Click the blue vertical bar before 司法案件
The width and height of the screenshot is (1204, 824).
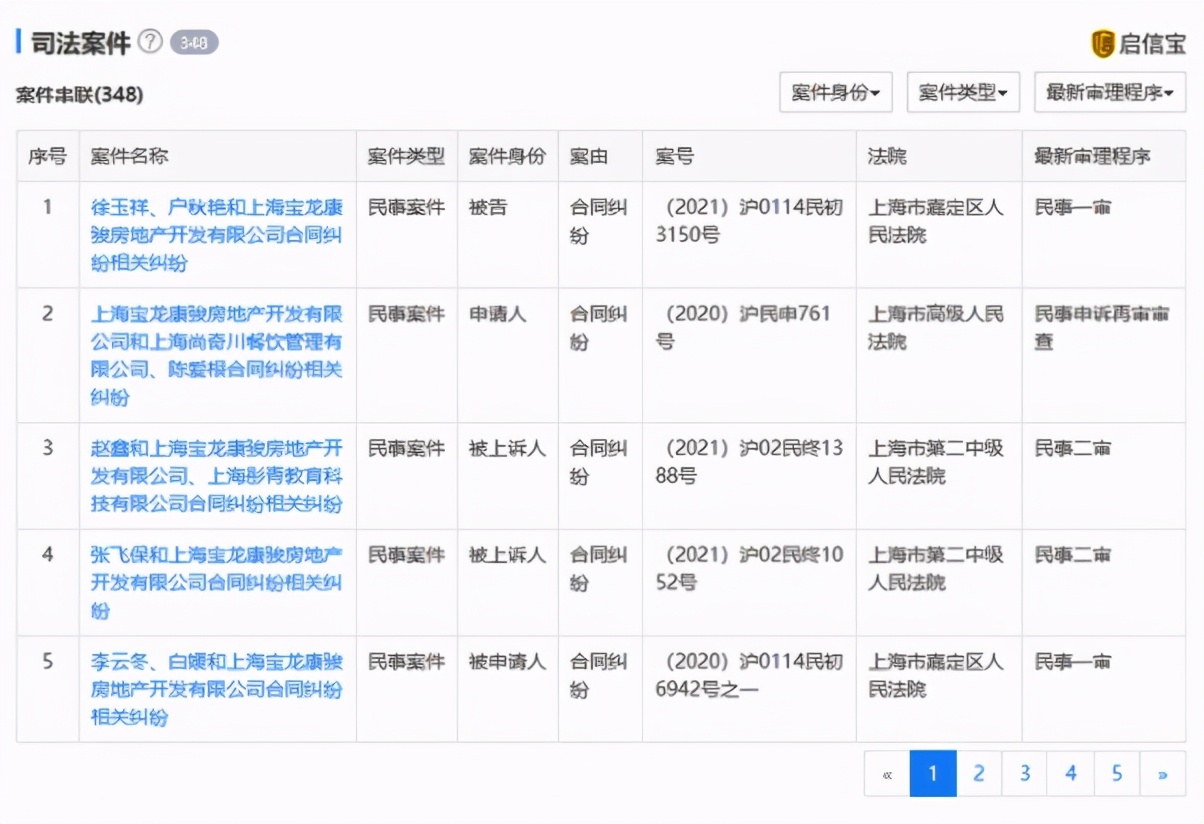[17, 42]
